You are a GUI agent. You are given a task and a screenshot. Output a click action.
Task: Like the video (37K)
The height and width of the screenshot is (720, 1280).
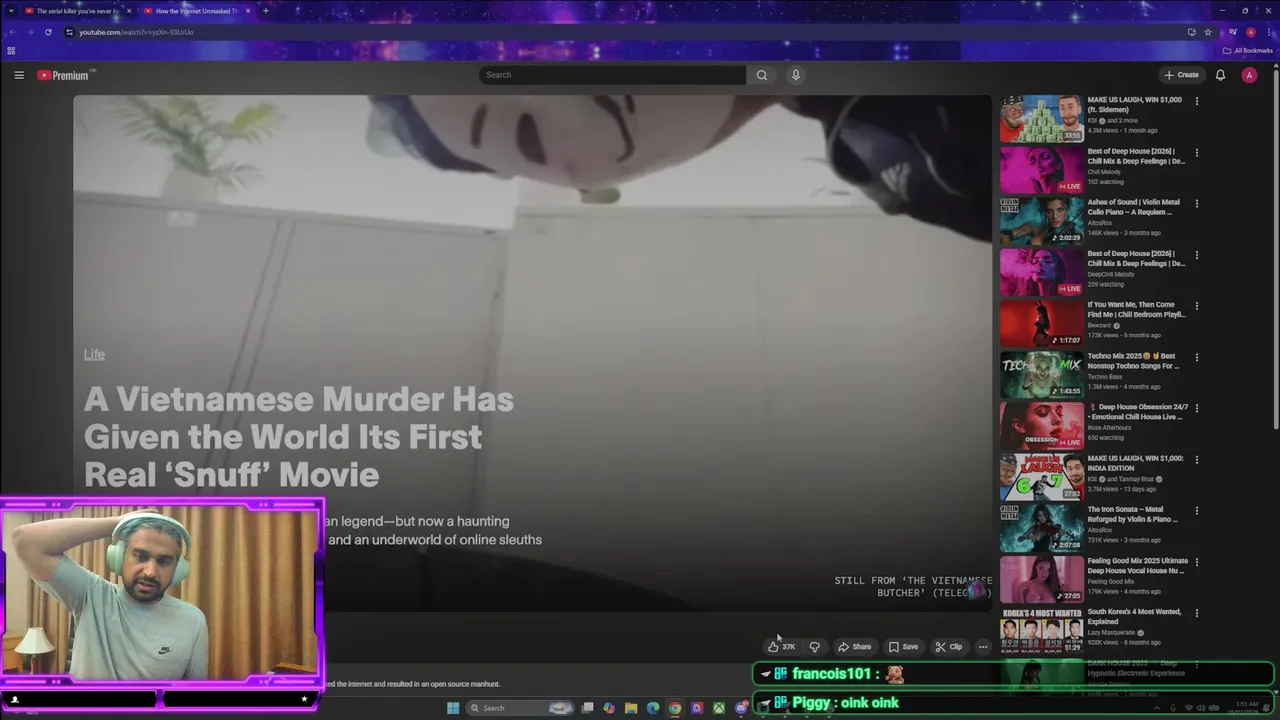click(781, 647)
